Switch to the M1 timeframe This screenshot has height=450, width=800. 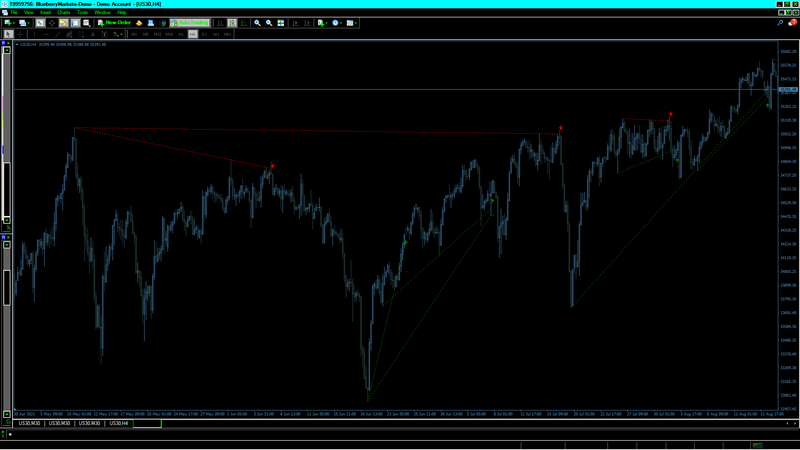coord(134,34)
